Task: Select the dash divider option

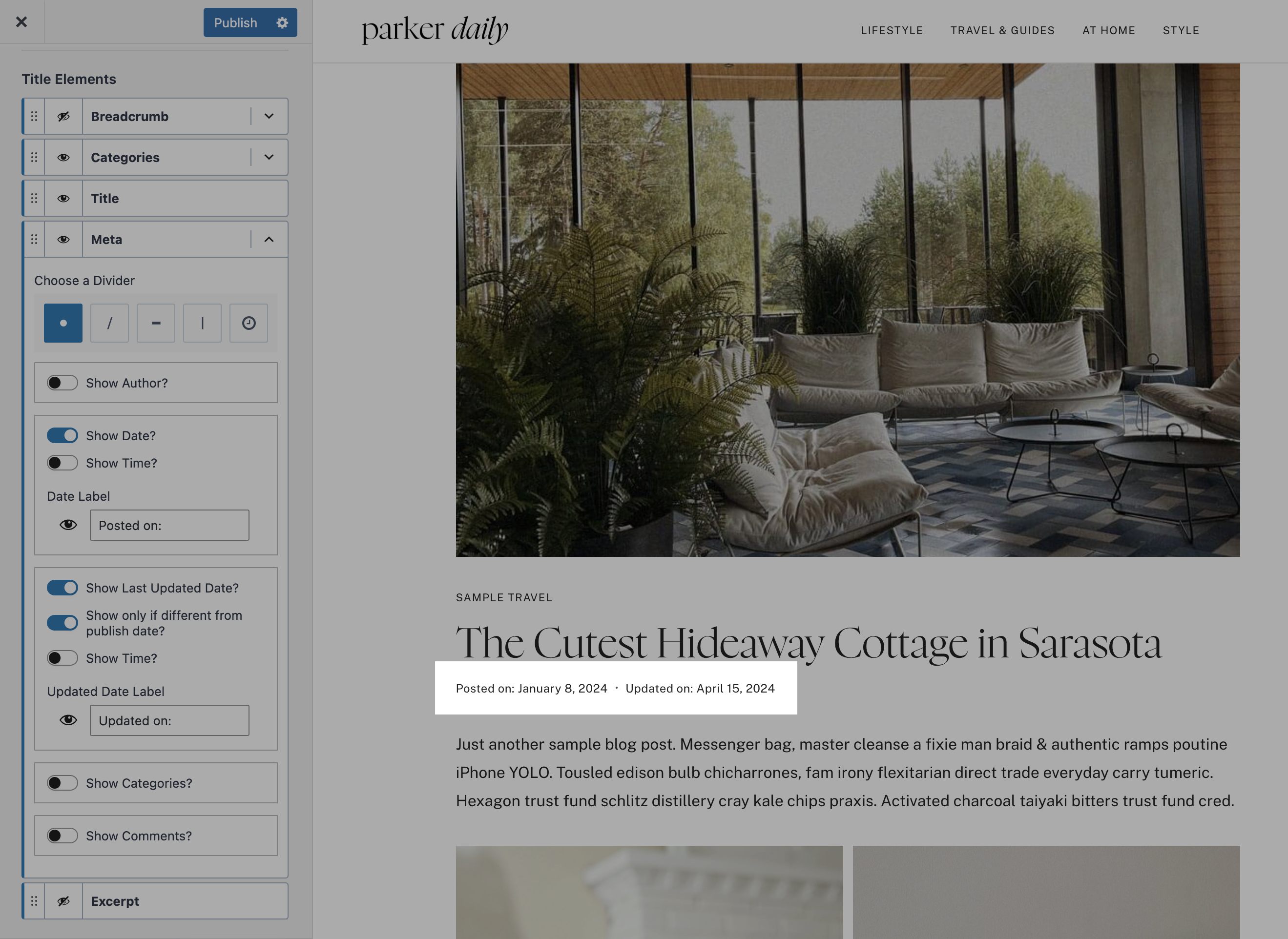Action: [156, 323]
